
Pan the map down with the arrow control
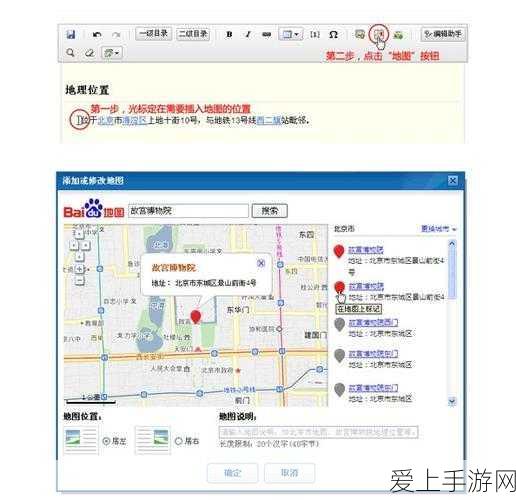coord(79,257)
